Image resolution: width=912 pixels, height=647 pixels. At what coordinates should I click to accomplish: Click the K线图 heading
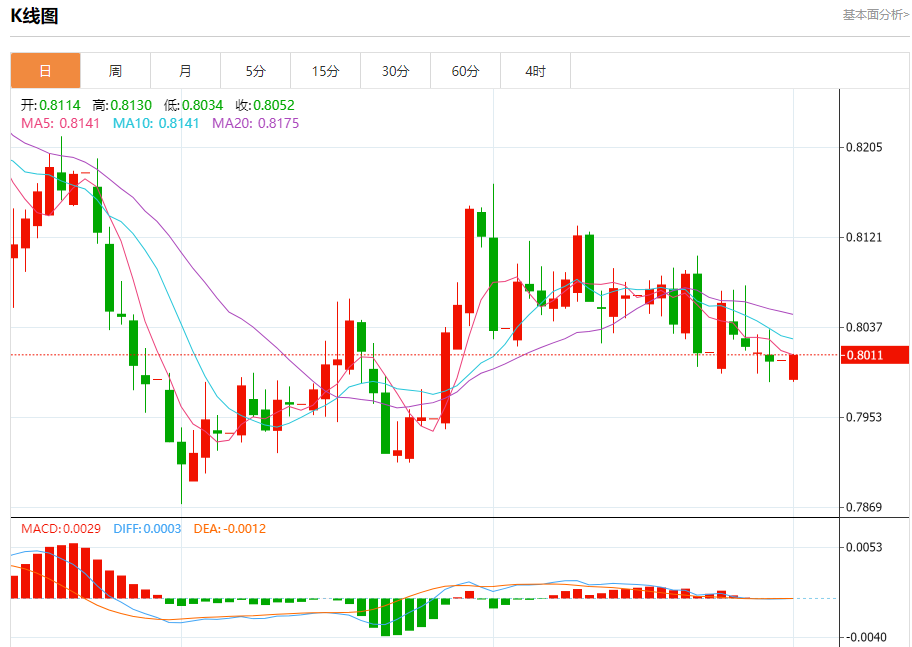click(x=34, y=16)
